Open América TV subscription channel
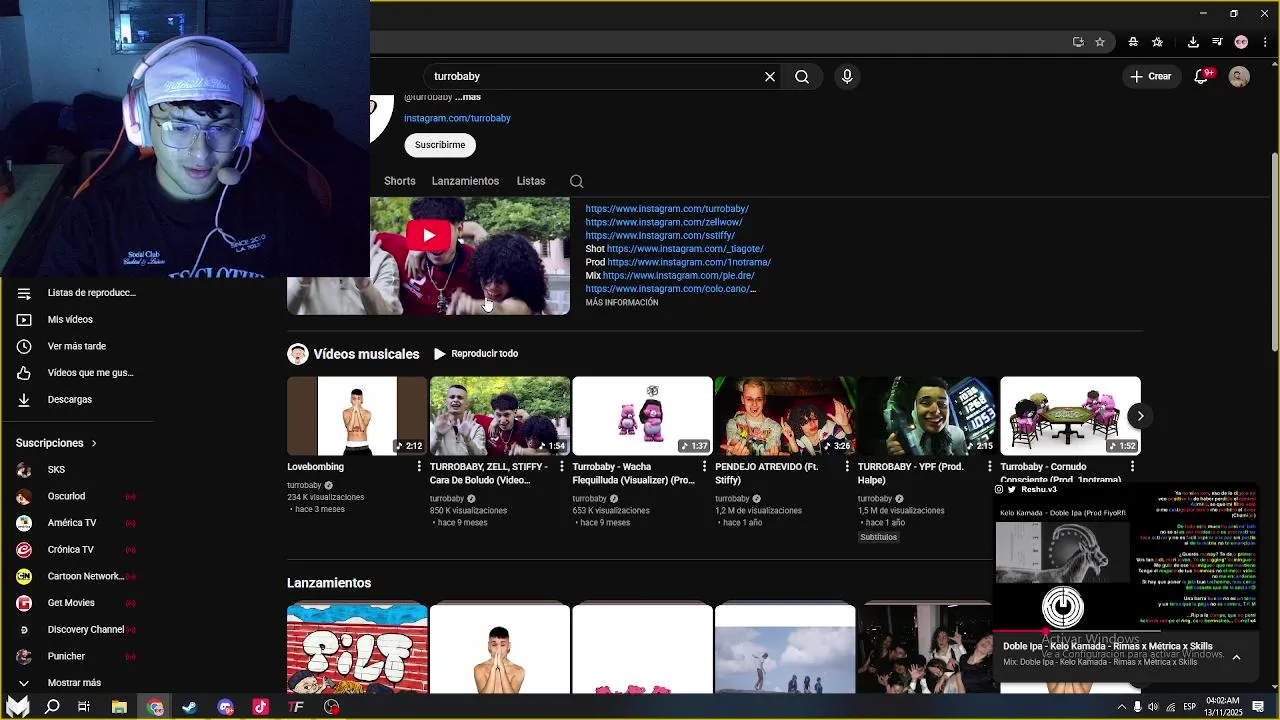This screenshot has width=1280, height=720. [70, 523]
